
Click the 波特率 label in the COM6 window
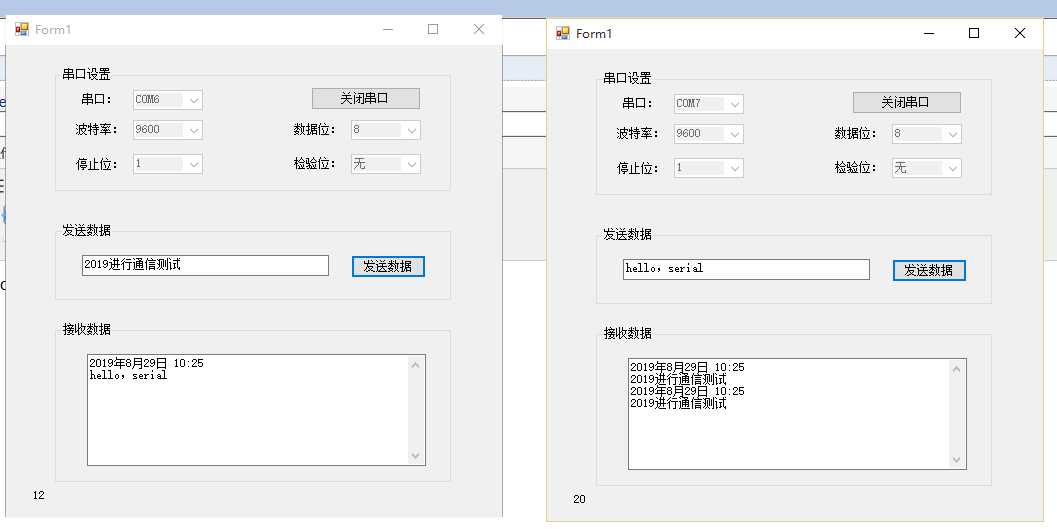point(96,129)
